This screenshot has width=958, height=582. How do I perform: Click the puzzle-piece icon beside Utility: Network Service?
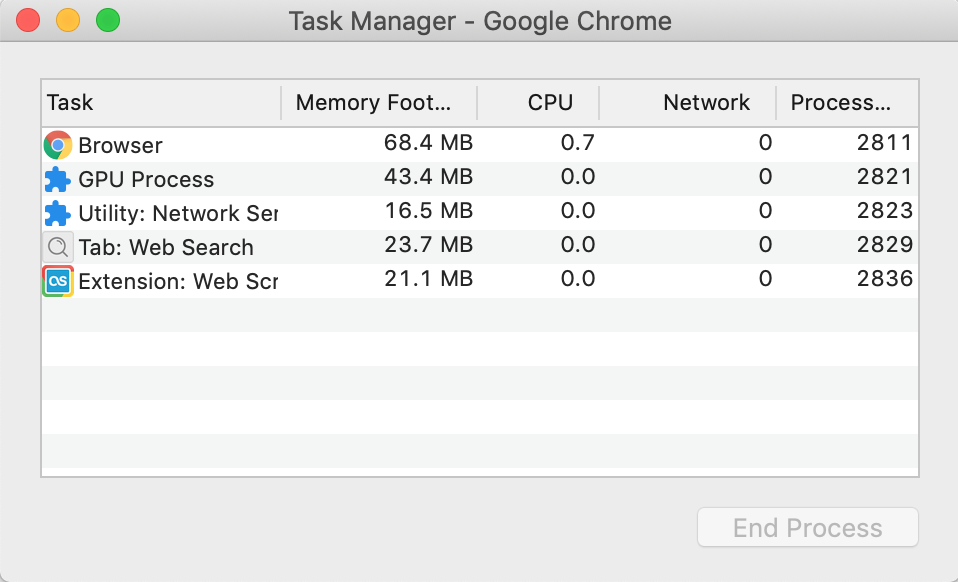click(58, 214)
